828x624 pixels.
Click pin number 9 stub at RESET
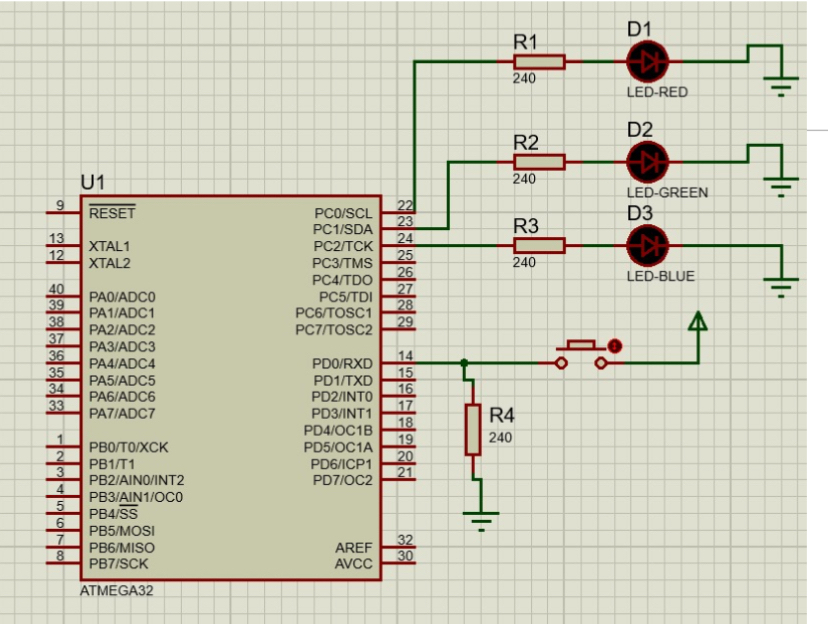click(x=64, y=212)
